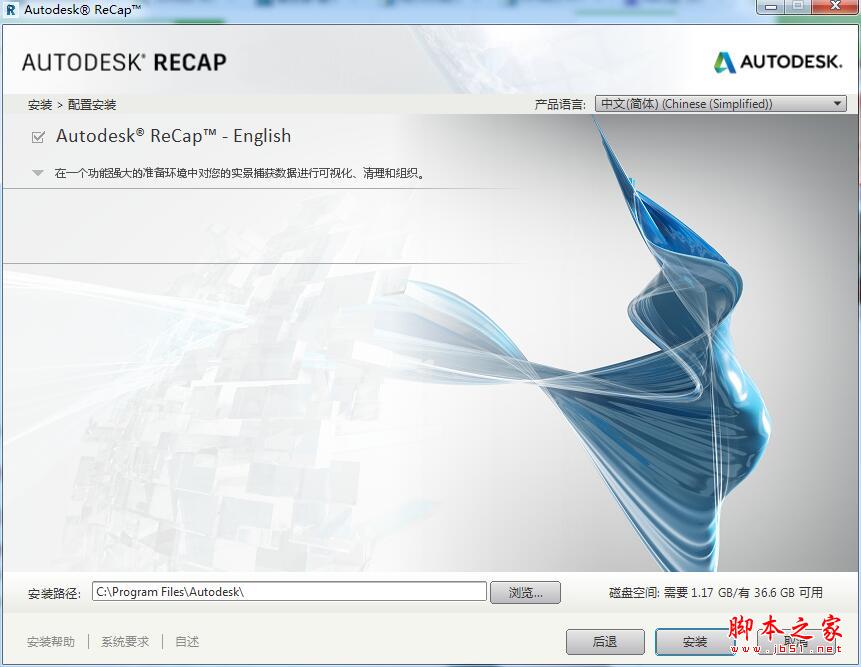Open the 自述 readme link
861x667 pixels.
187,641
